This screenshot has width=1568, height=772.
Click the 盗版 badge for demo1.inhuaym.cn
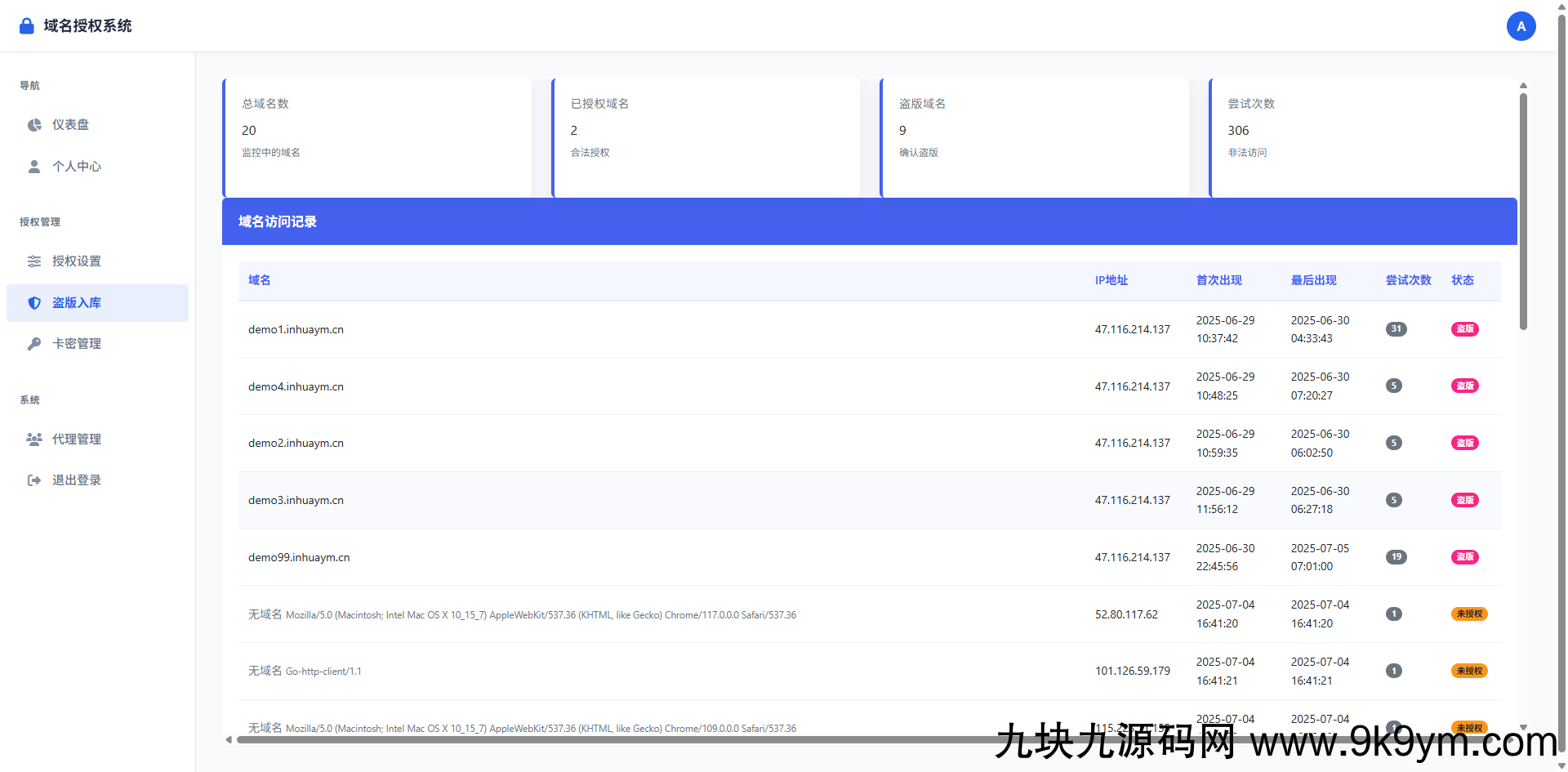click(x=1464, y=329)
